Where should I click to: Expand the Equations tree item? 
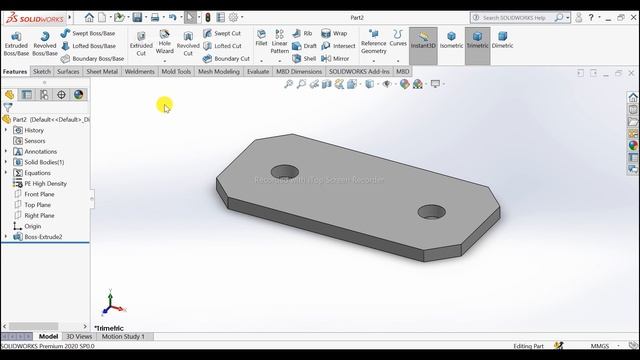pos(6,173)
